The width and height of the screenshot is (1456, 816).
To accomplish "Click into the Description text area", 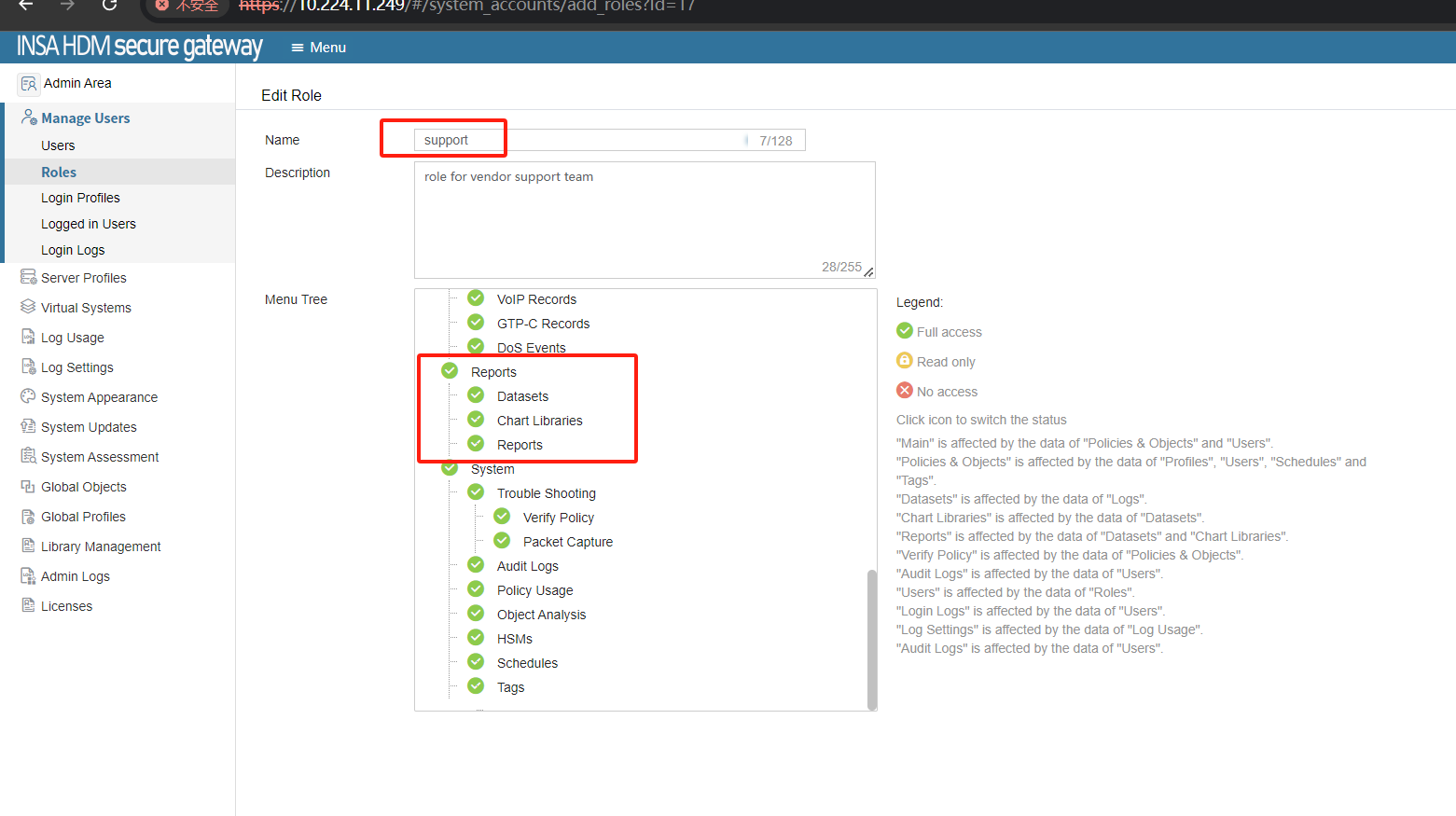I will (644, 219).
